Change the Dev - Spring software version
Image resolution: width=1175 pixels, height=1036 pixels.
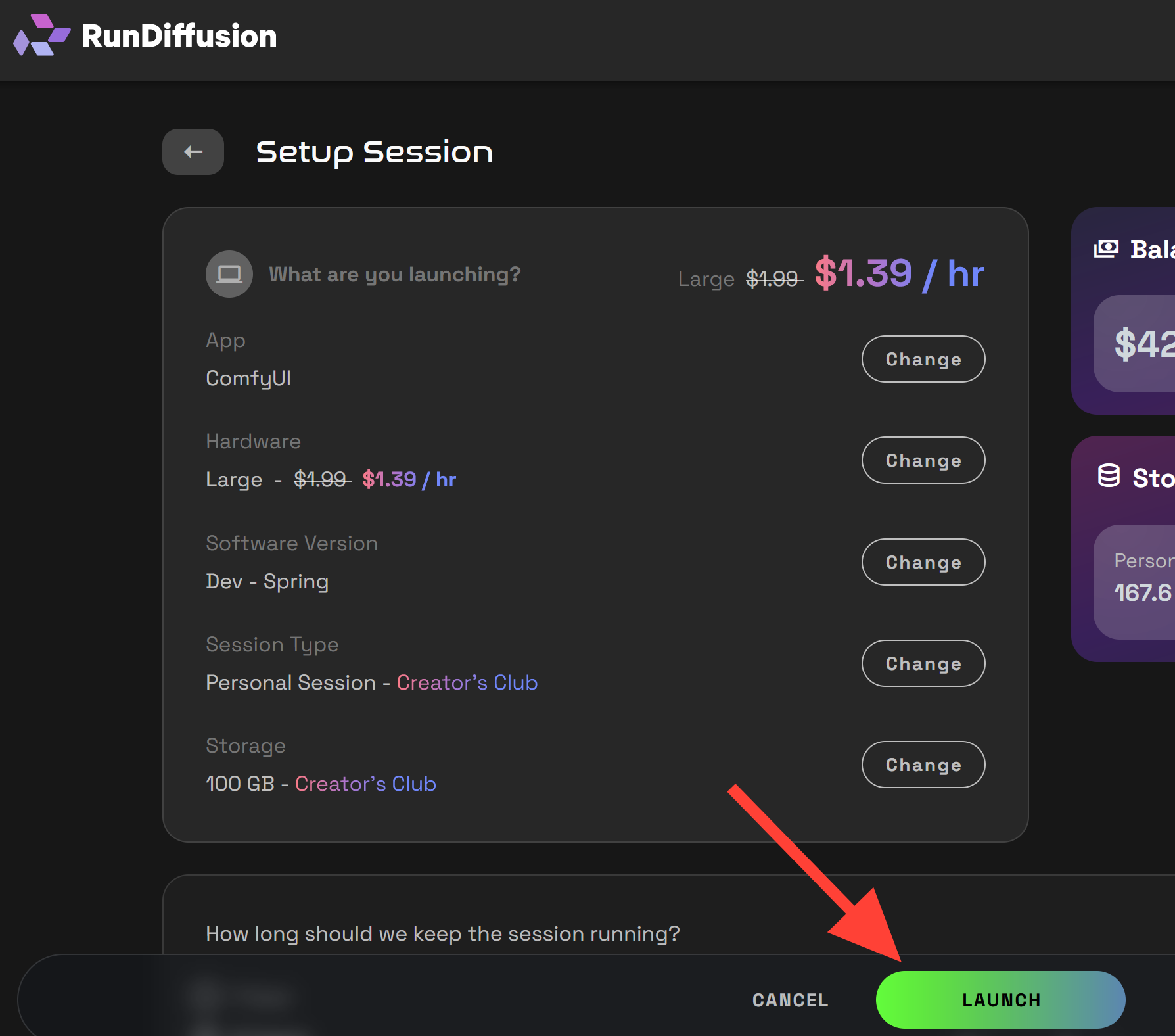pyautogui.click(x=923, y=562)
